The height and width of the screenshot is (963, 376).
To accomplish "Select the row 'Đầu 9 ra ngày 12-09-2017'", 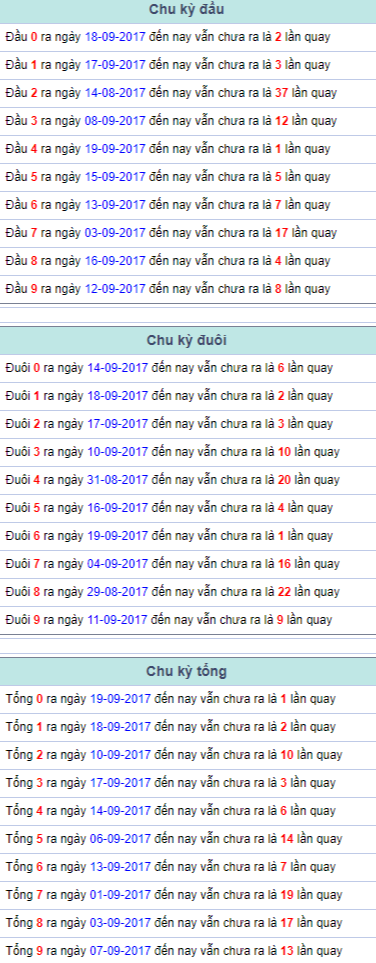I will [188, 289].
